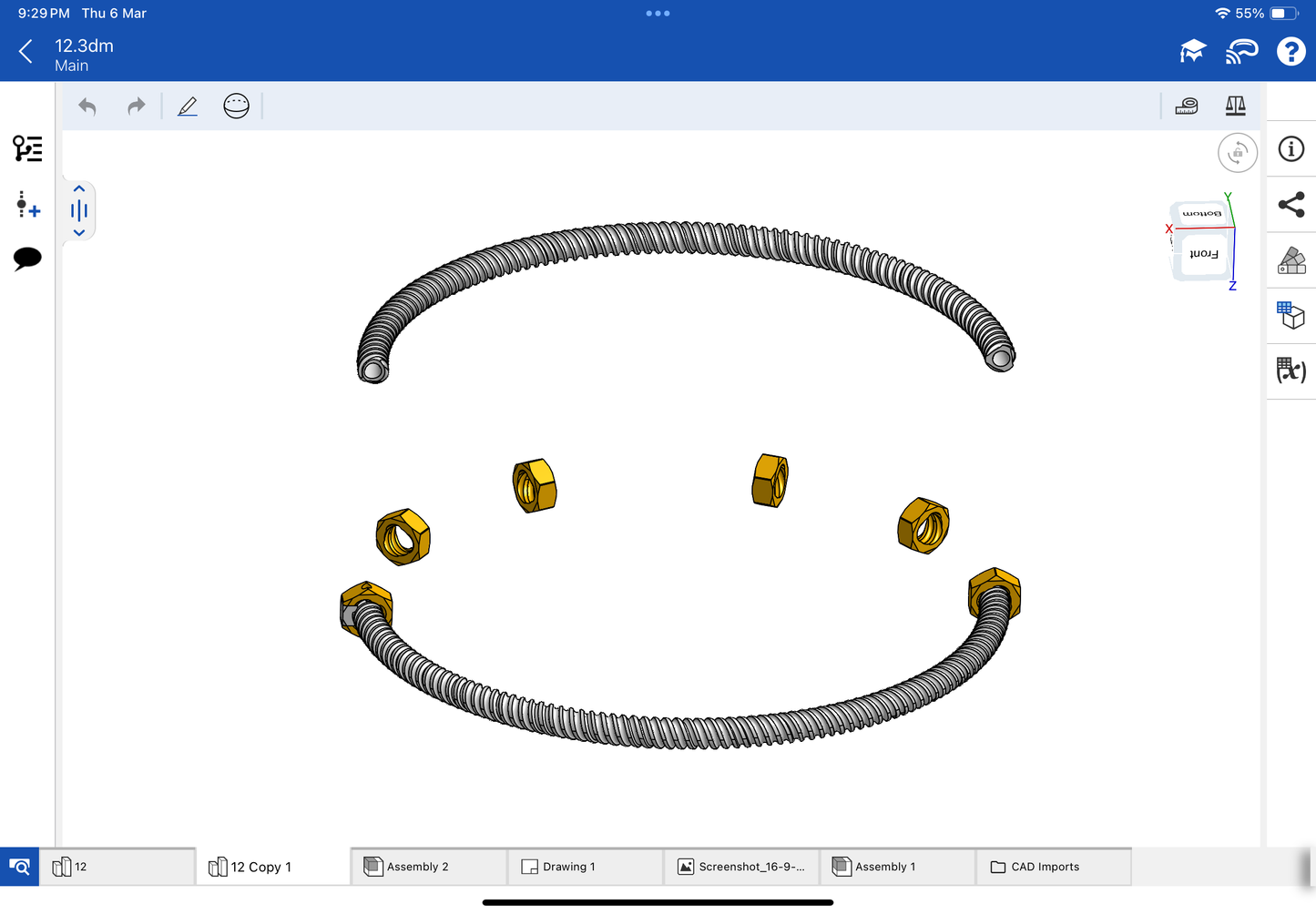This screenshot has width=1316, height=914.
Task: Click the redo arrow in toolbar
Action: 136,107
